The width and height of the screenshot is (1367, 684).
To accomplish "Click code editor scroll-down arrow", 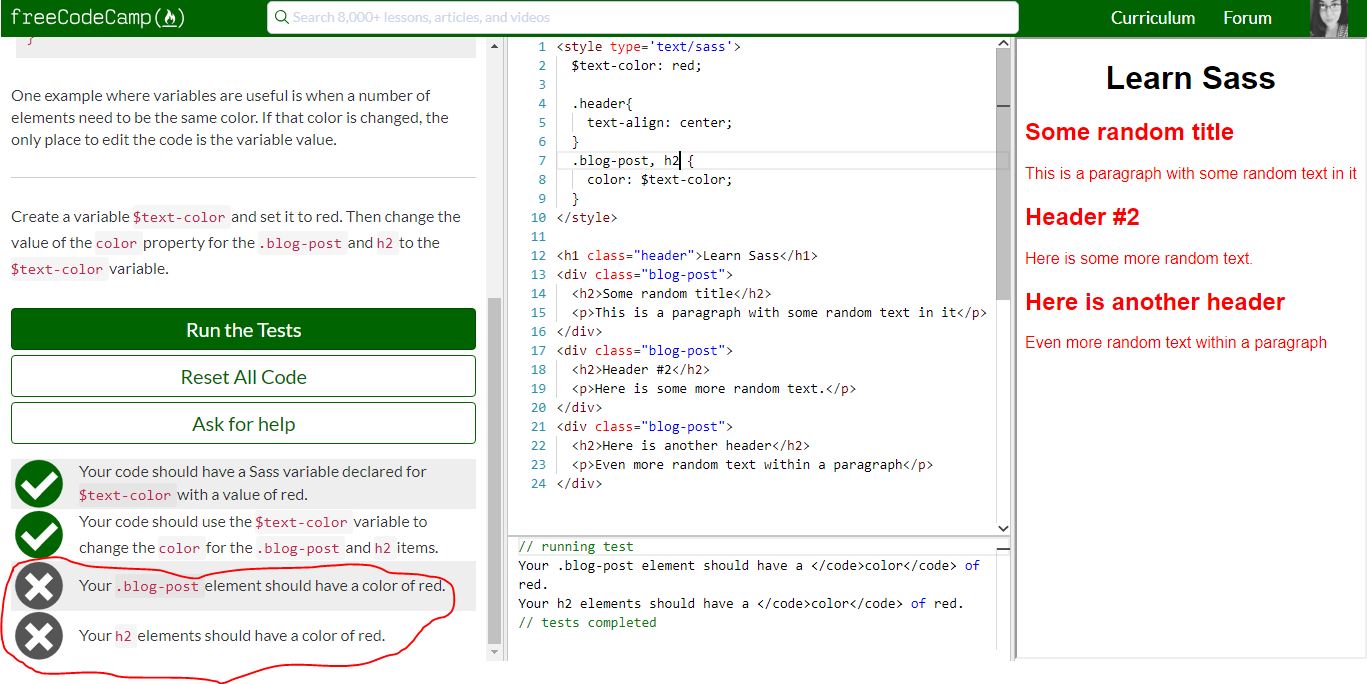I will (x=1003, y=527).
